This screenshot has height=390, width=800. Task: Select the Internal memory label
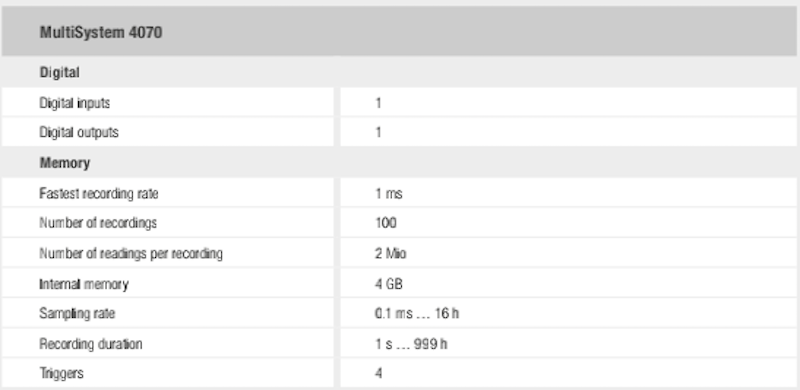tap(84, 284)
